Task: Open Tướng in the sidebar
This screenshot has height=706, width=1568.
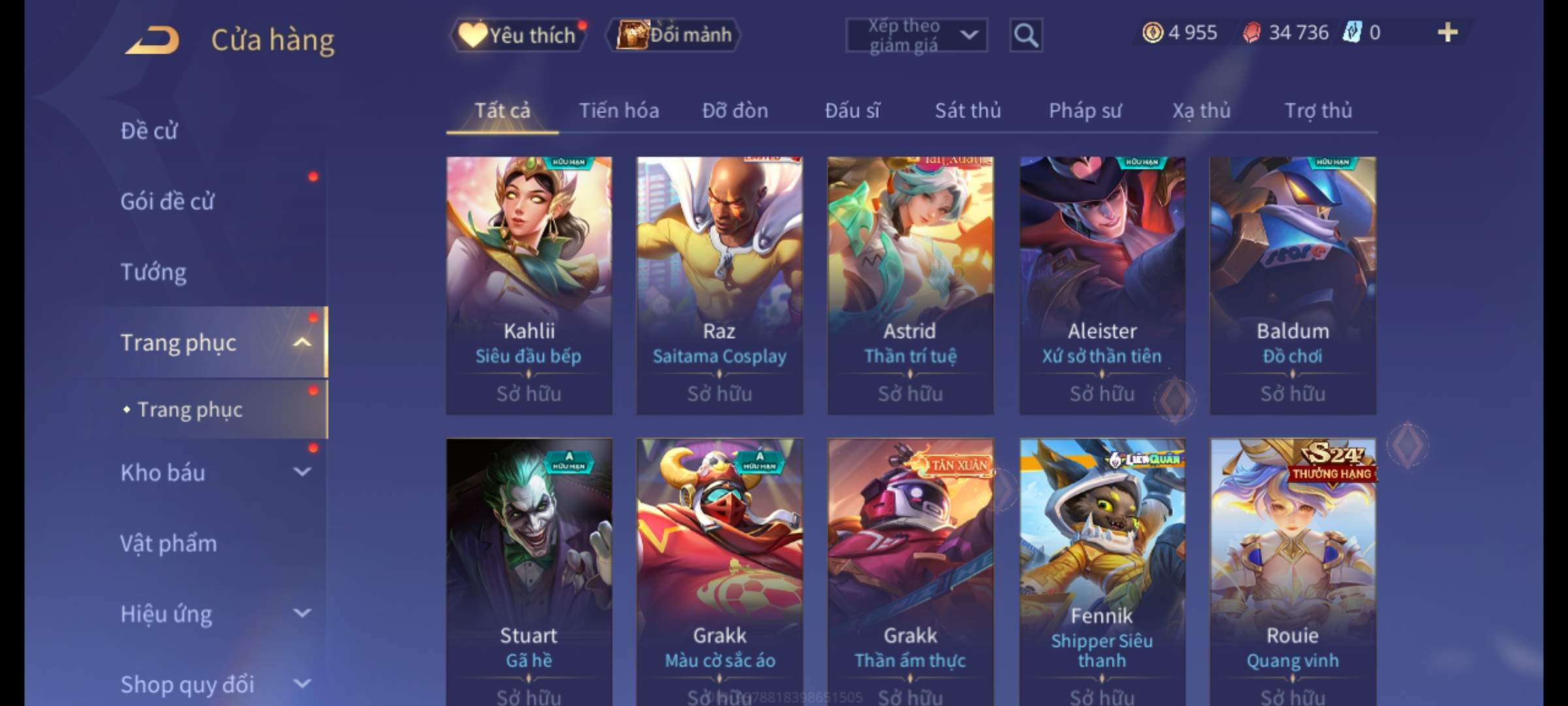Action: click(x=154, y=272)
